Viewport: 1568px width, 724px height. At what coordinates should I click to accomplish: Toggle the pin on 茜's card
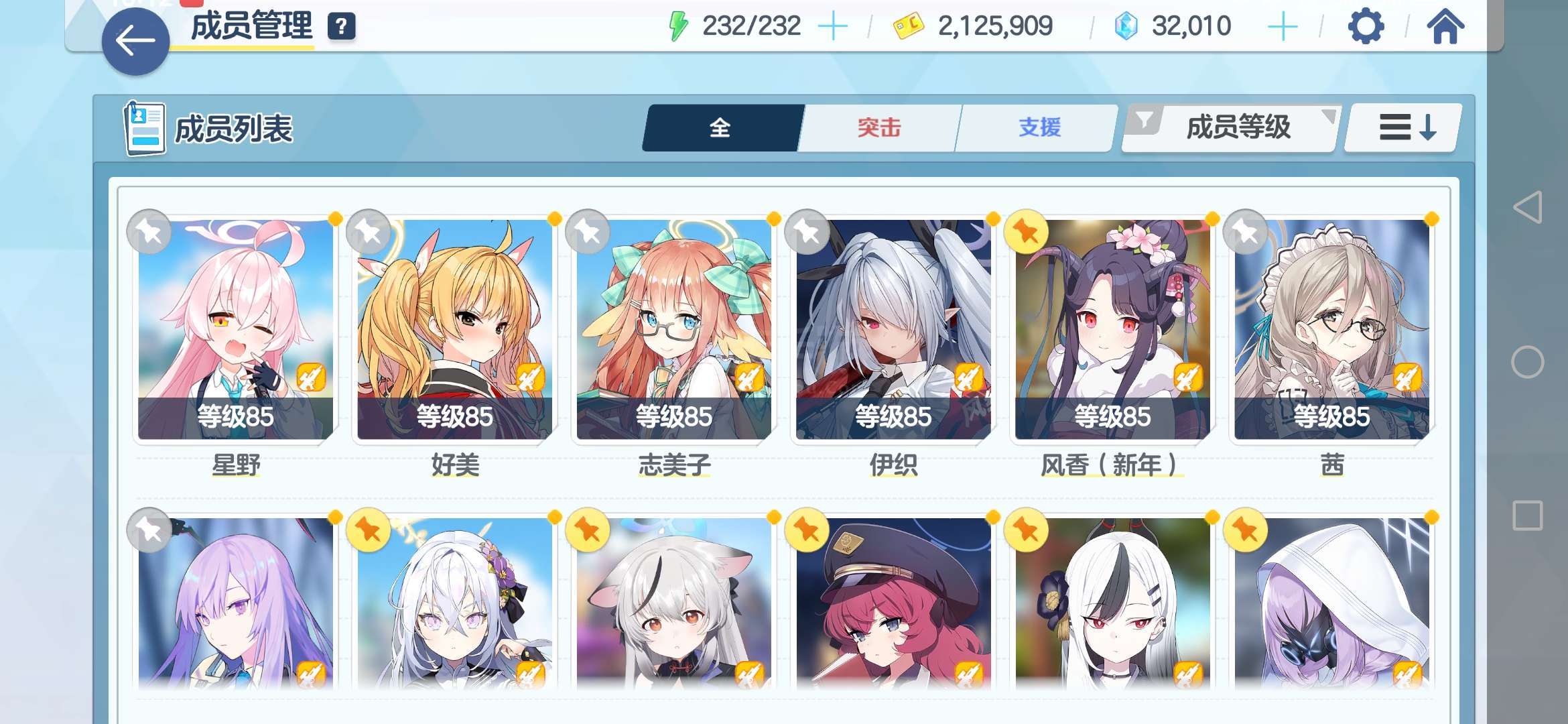point(1245,232)
